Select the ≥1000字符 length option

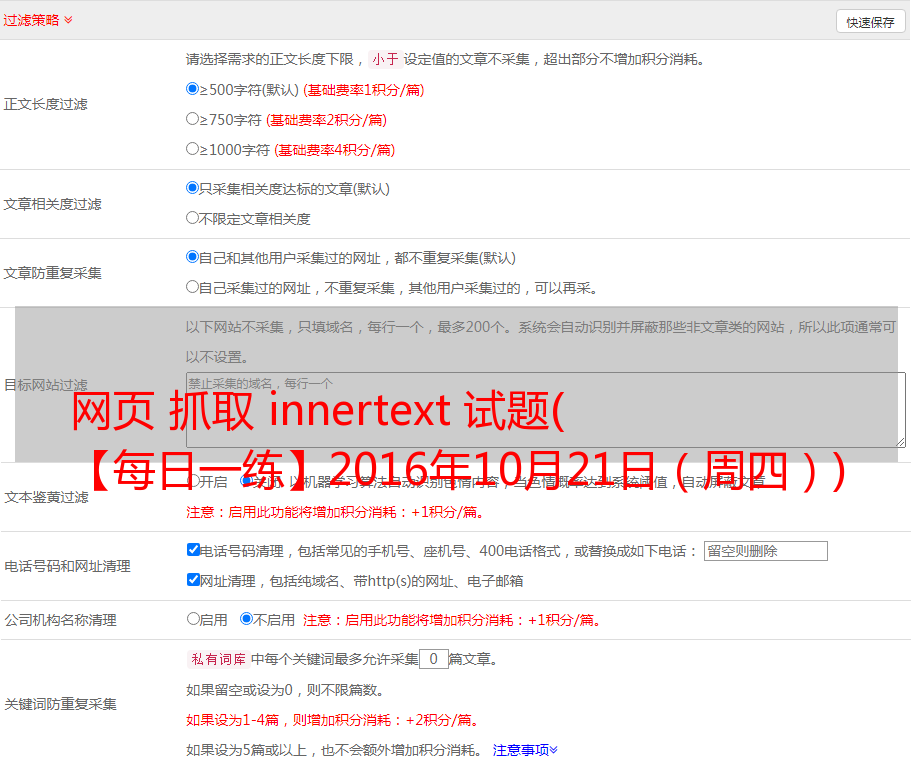192,148
